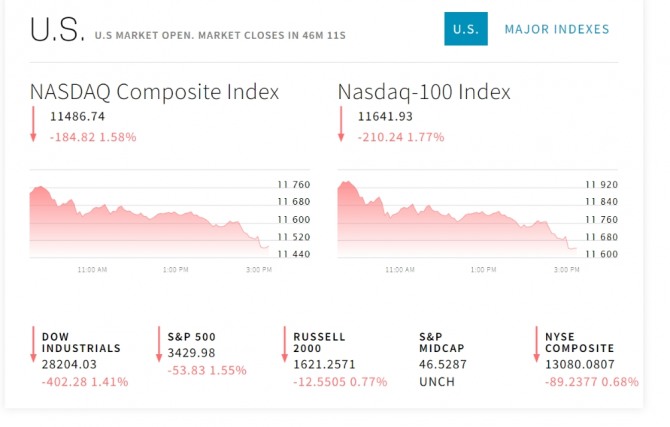Click the NASDAQ Composite value 11486.74
The width and height of the screenshot is (670, 427).
pos(78,116)
